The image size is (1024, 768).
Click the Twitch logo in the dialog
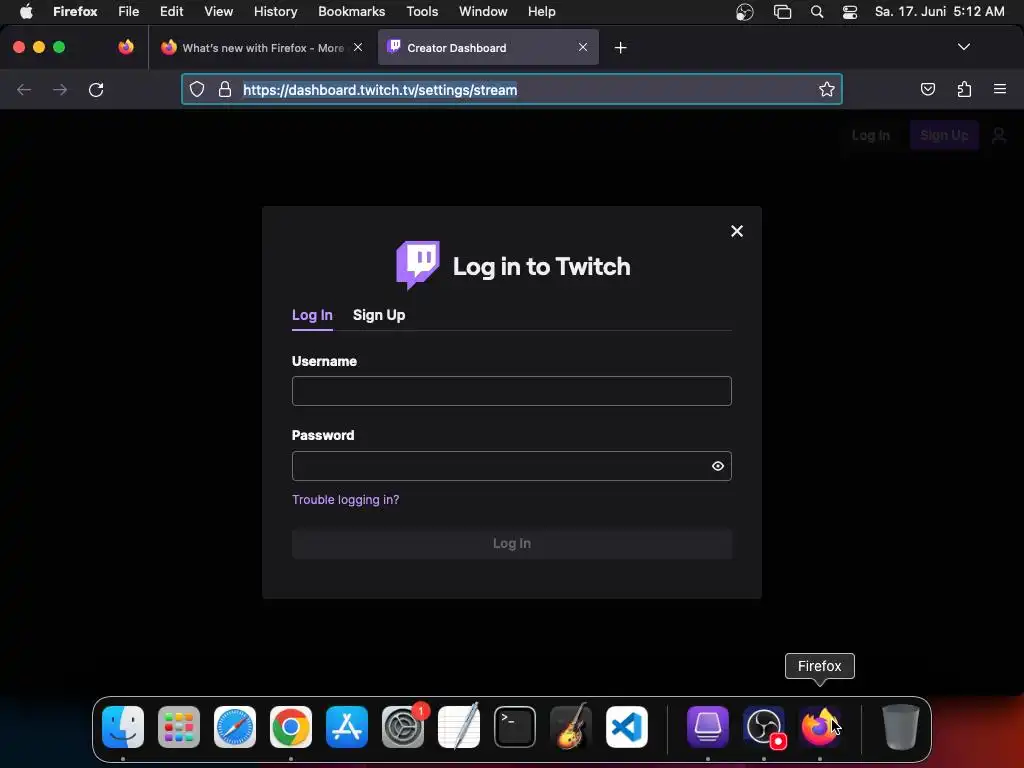[x=418, y=264]
